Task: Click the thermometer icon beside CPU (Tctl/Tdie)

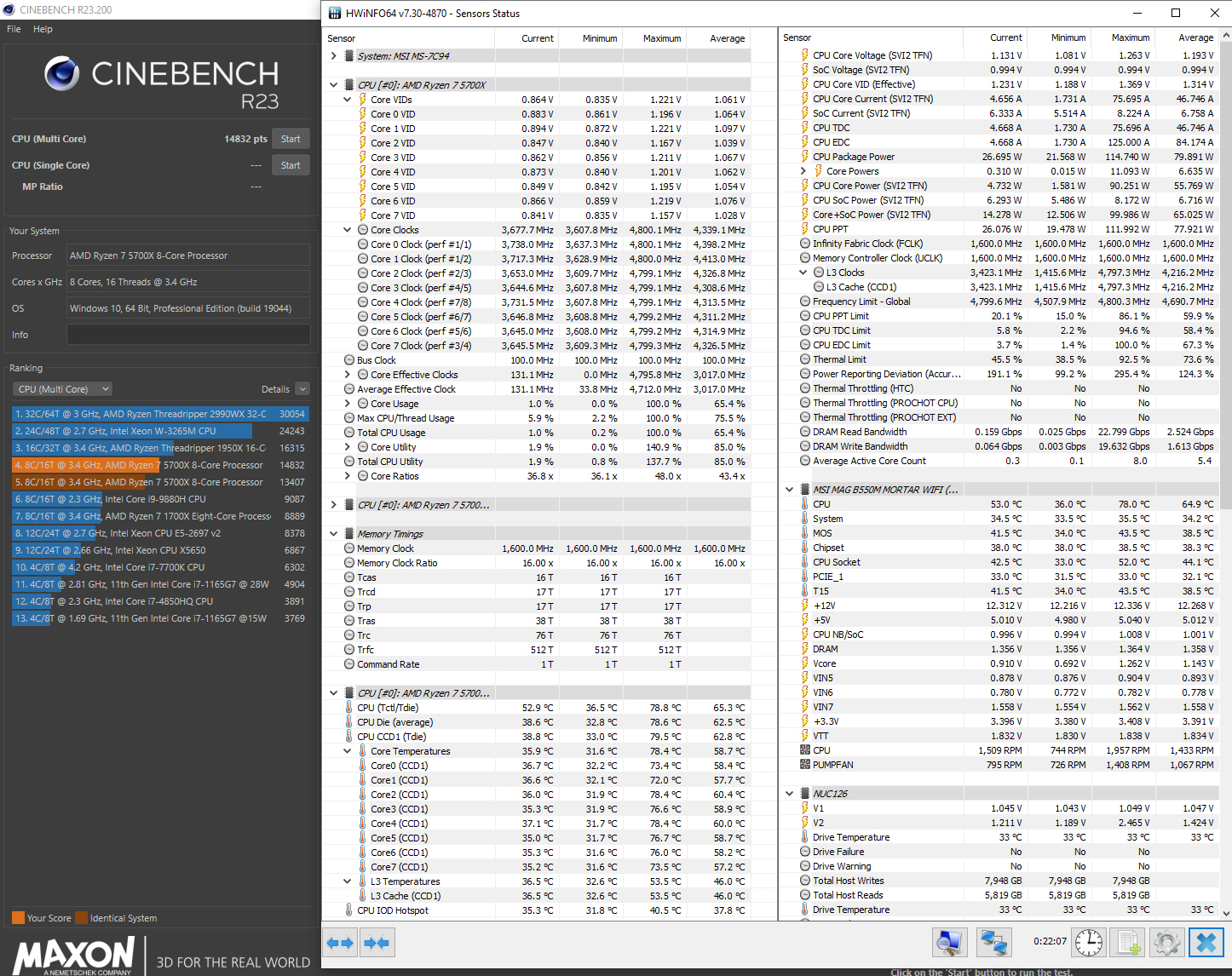Action: (349, 708)
